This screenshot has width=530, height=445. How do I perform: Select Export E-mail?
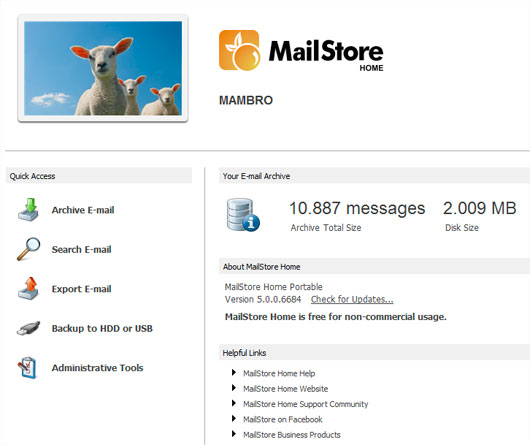81,289
